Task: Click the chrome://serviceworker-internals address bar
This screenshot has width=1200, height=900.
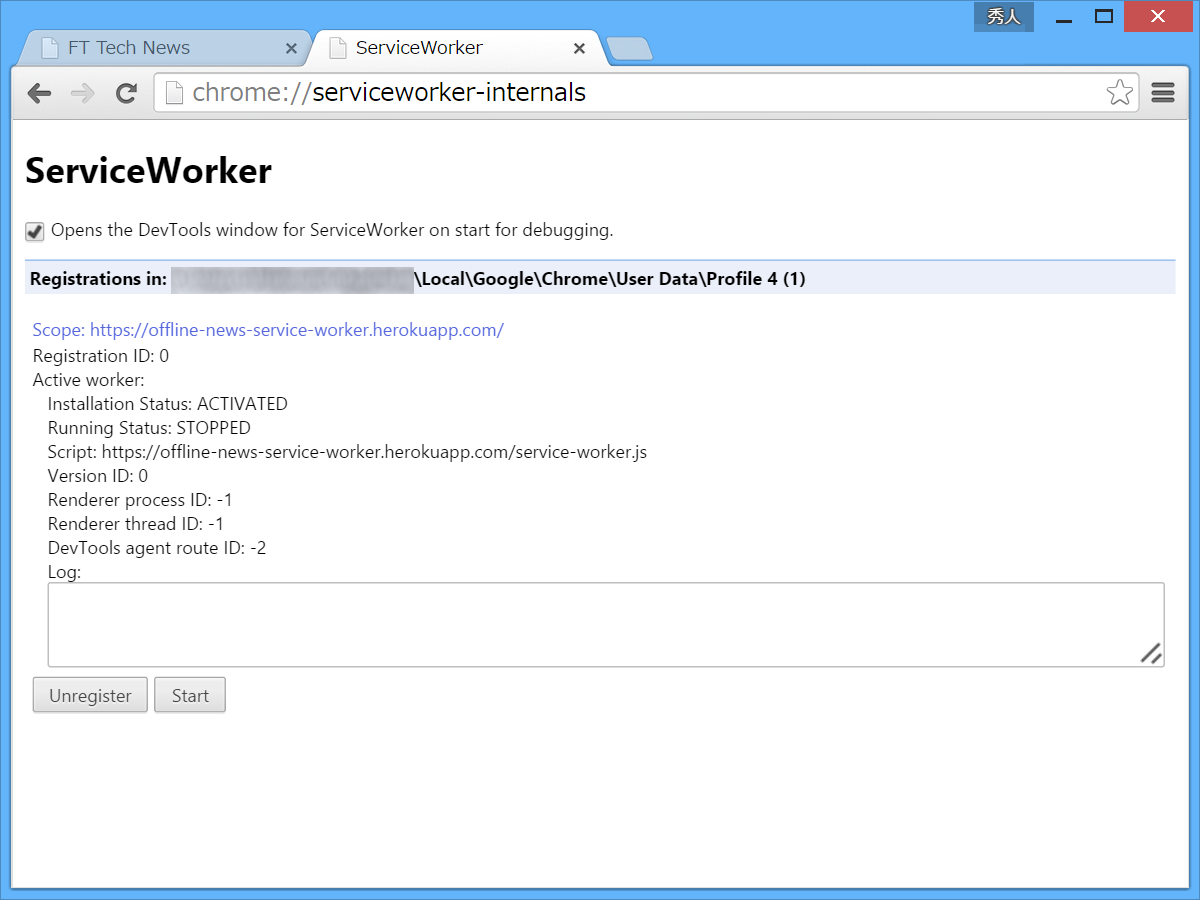Action: [645, 93]
